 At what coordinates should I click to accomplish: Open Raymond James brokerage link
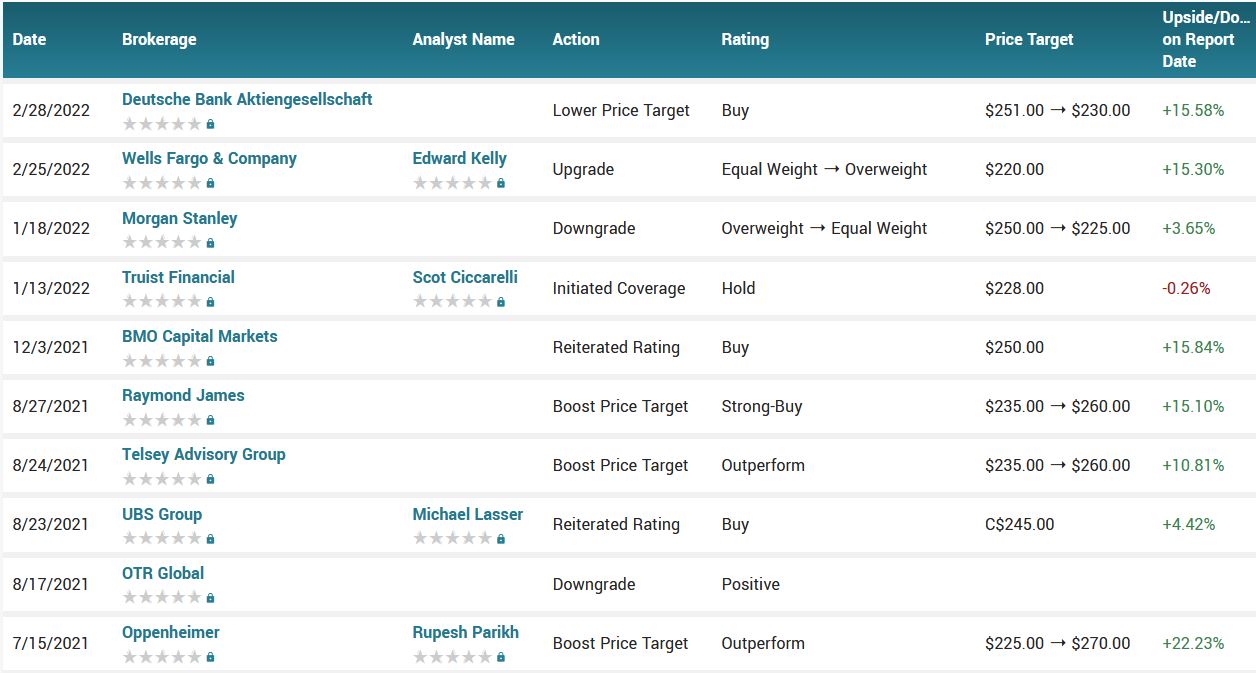[x=183, y=395]
